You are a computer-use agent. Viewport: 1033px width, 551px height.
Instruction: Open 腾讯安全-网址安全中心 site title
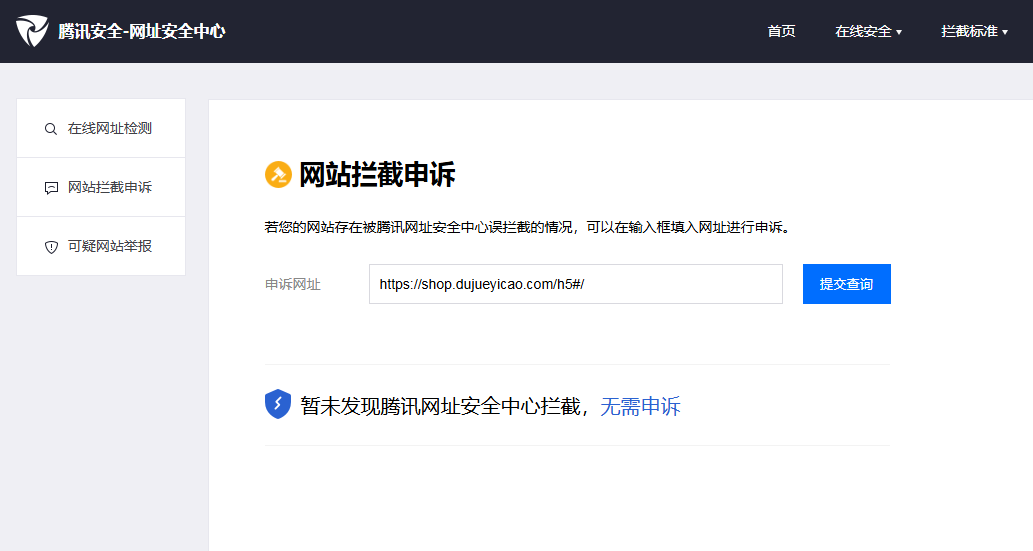point(142,31)
